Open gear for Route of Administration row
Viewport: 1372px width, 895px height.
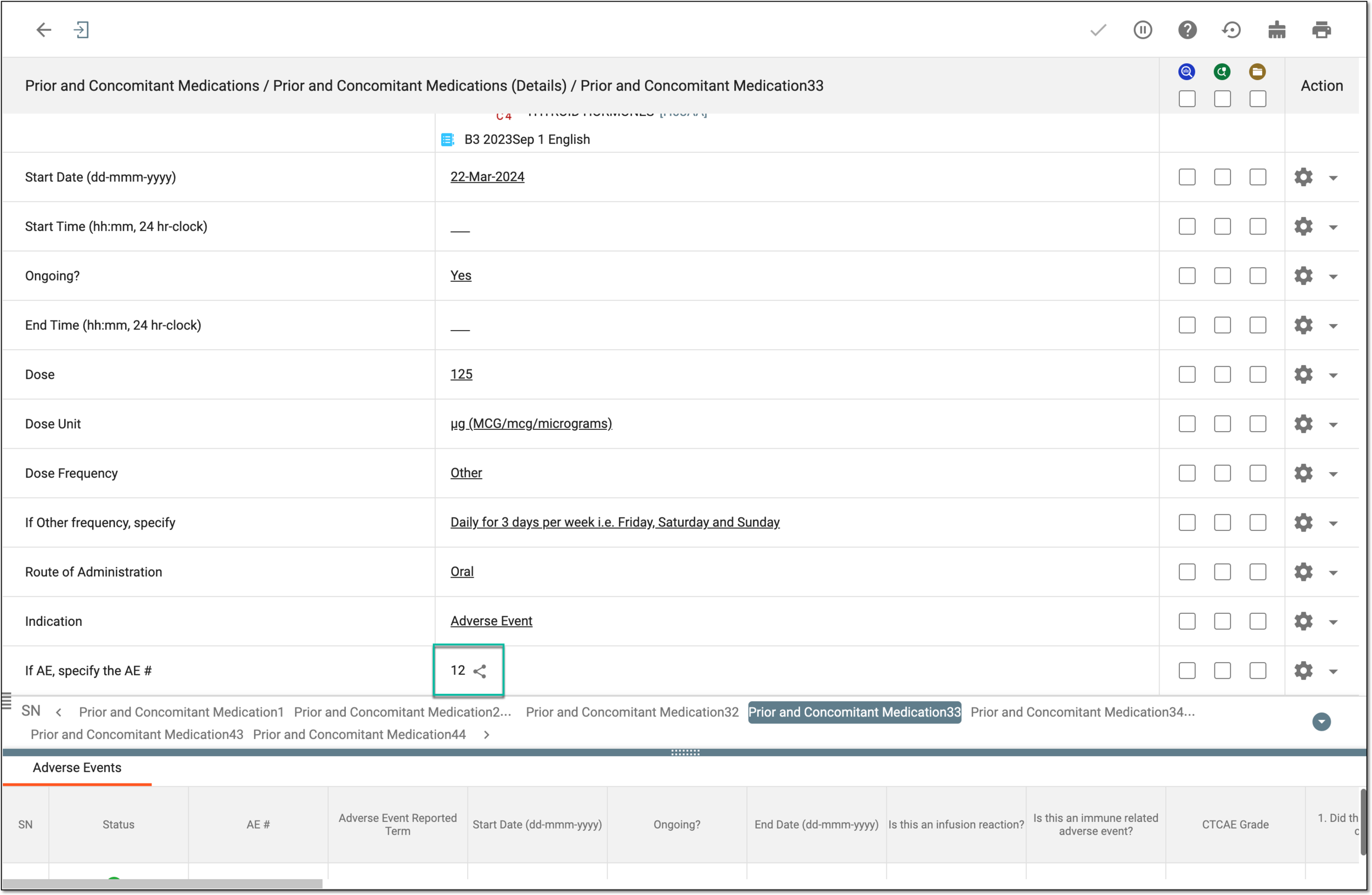1303,572
